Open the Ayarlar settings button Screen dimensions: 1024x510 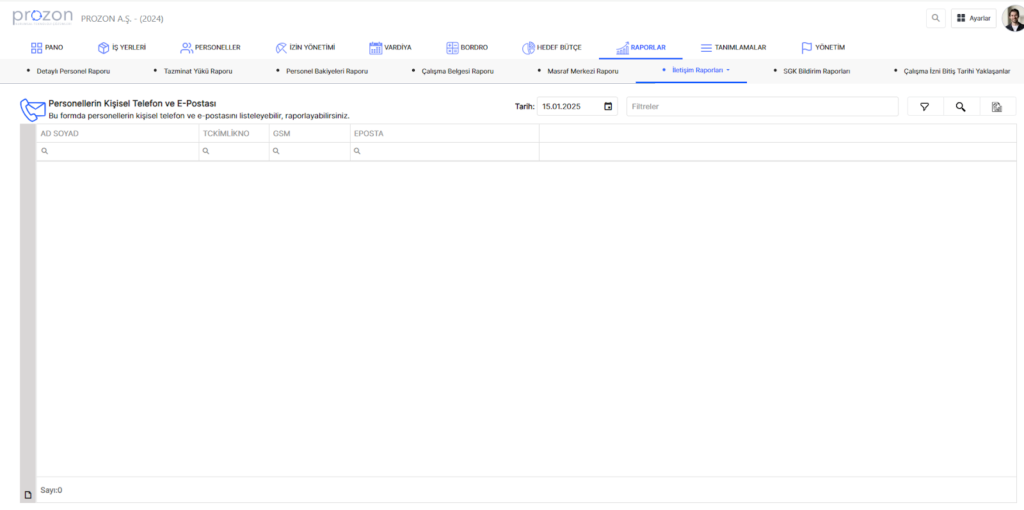973,18
